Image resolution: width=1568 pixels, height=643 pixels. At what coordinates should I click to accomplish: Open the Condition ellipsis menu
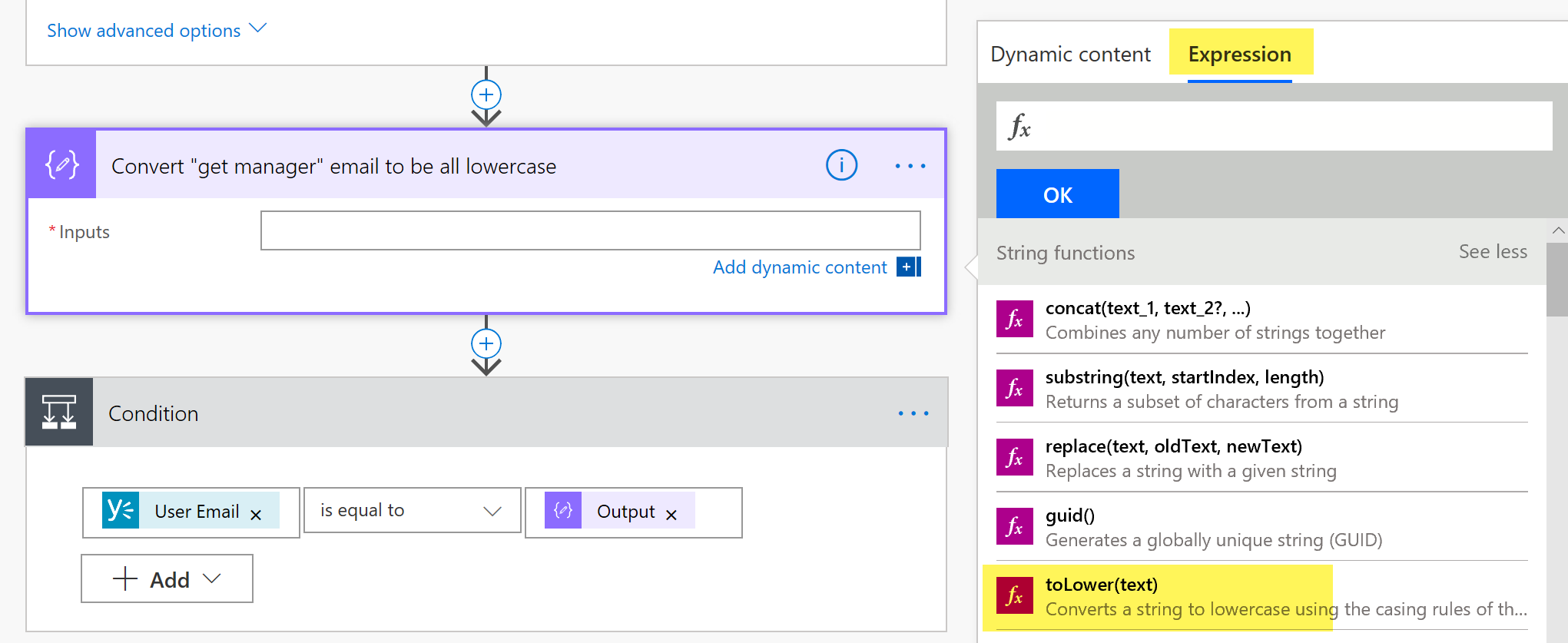point(913,413)
